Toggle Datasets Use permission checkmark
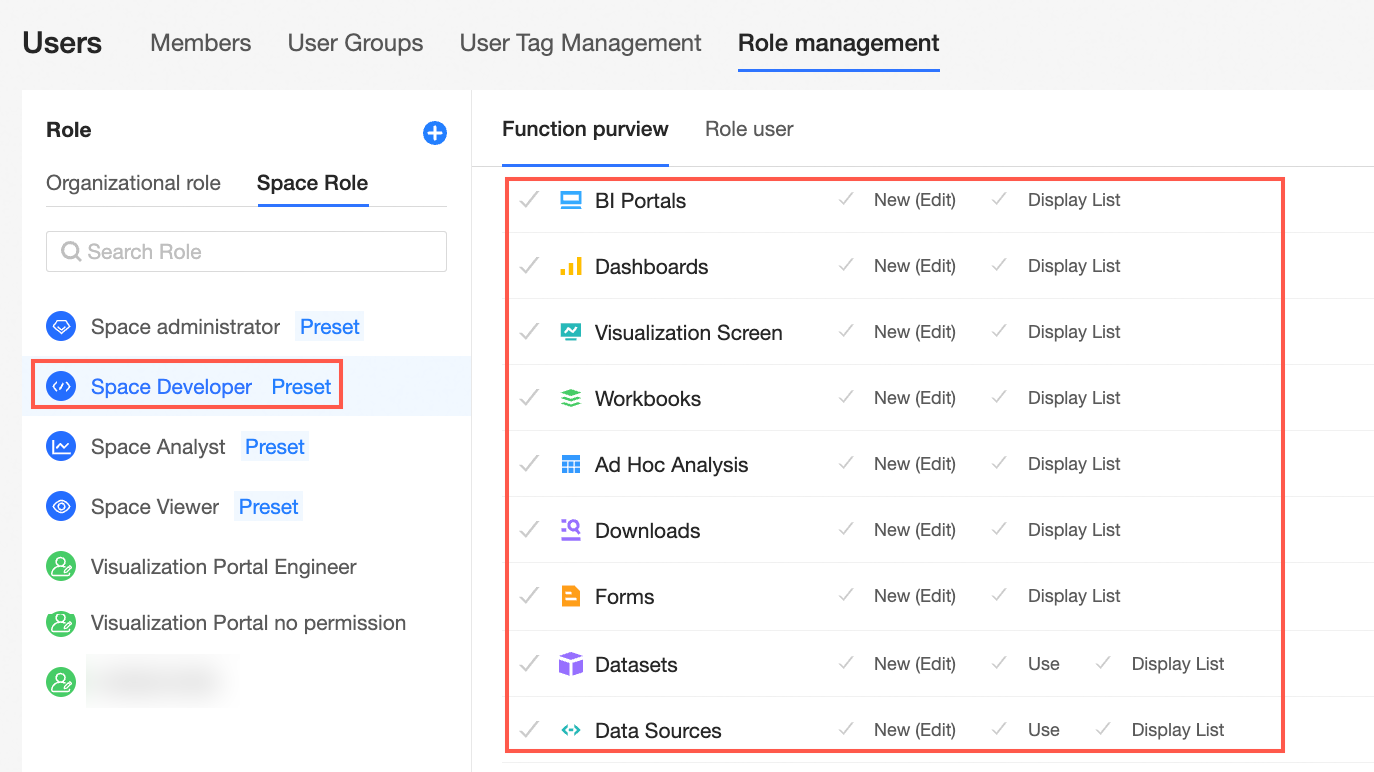 point(999,663)
